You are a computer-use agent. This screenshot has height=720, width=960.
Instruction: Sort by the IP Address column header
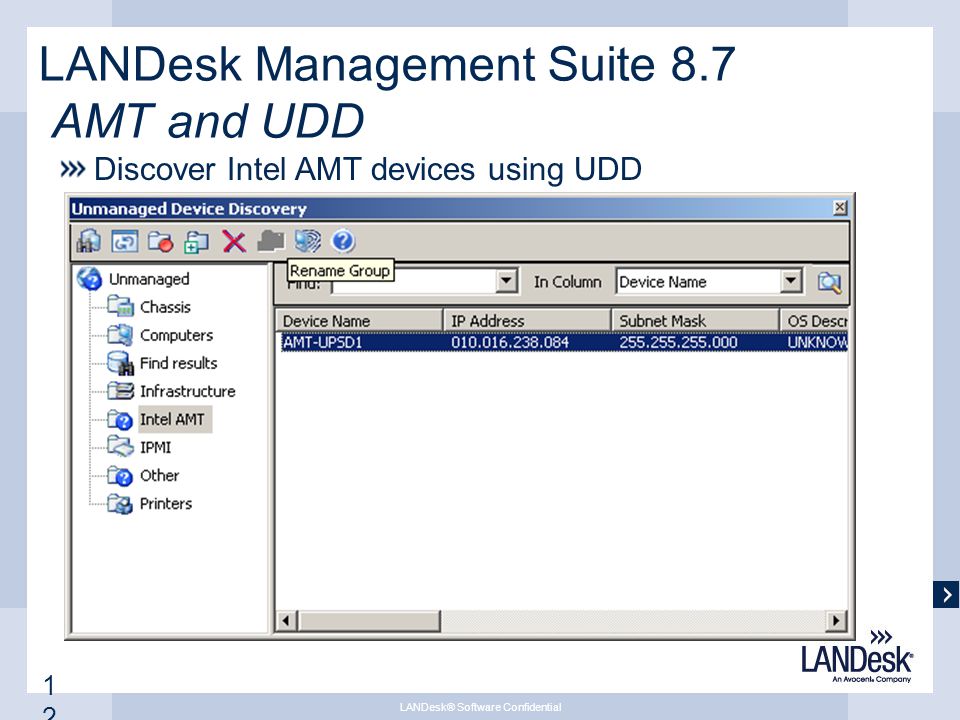(527, 321)
